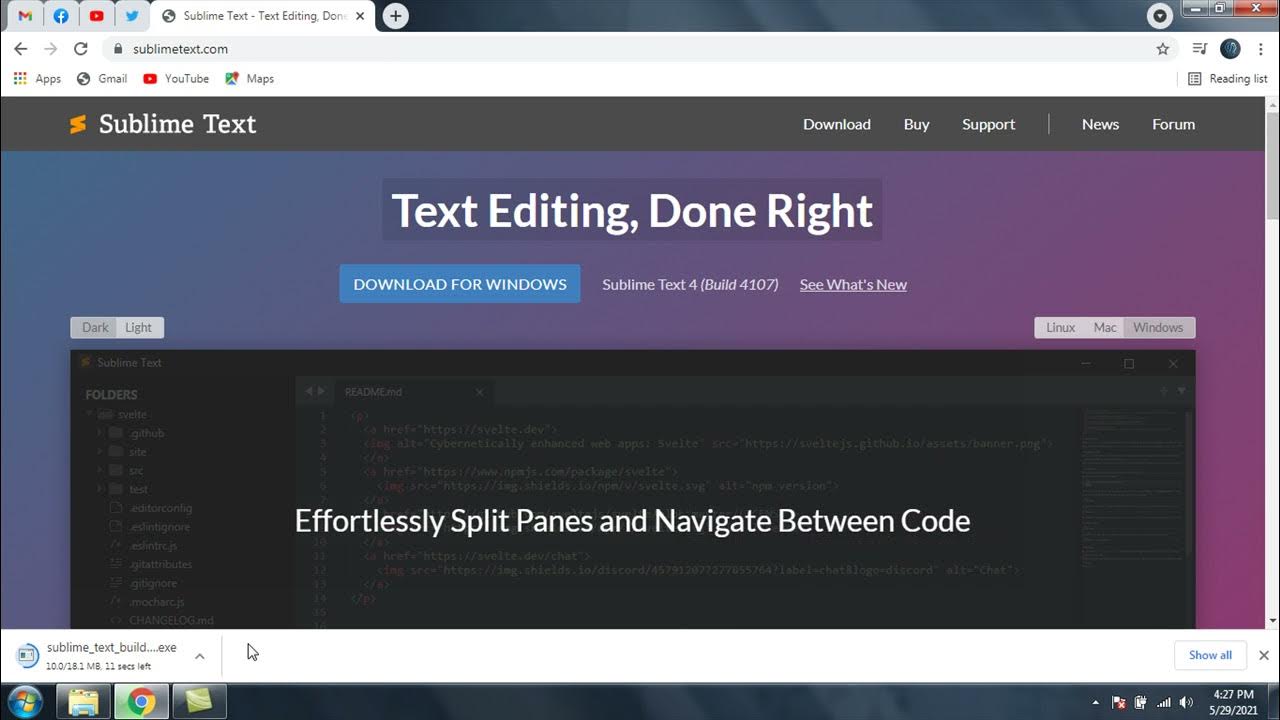Collapse the svelte folder in the sidebar preview
Screen dimensions: 1280x720
[x=91, y=414]
